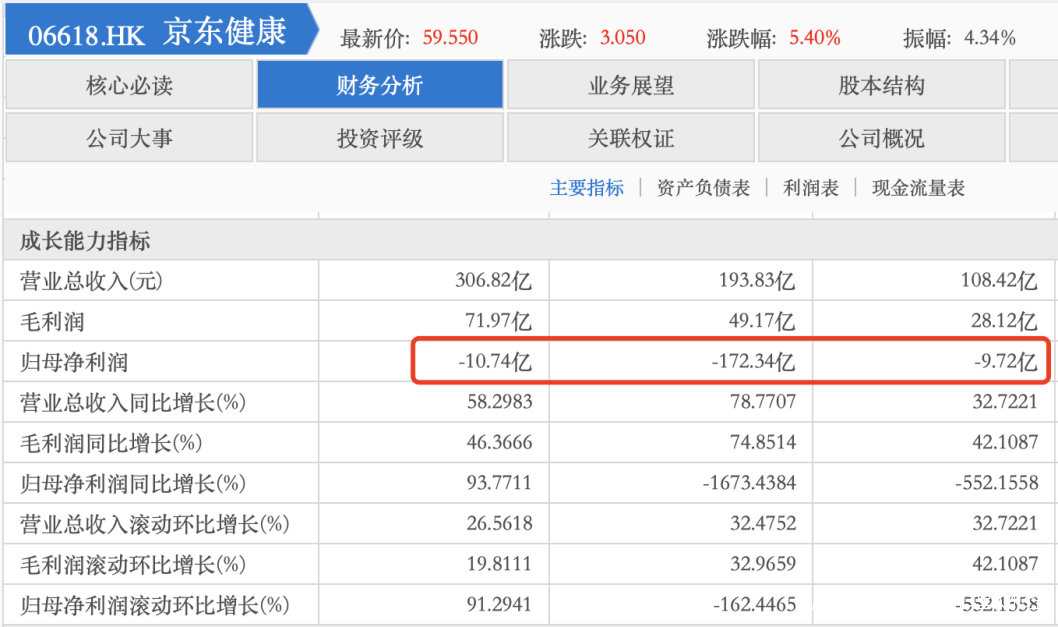This screenshot has width=1058, height=627.
Task: Click the 毛利润滚动环比增长(%) row label
Action: tap(133, 564)
